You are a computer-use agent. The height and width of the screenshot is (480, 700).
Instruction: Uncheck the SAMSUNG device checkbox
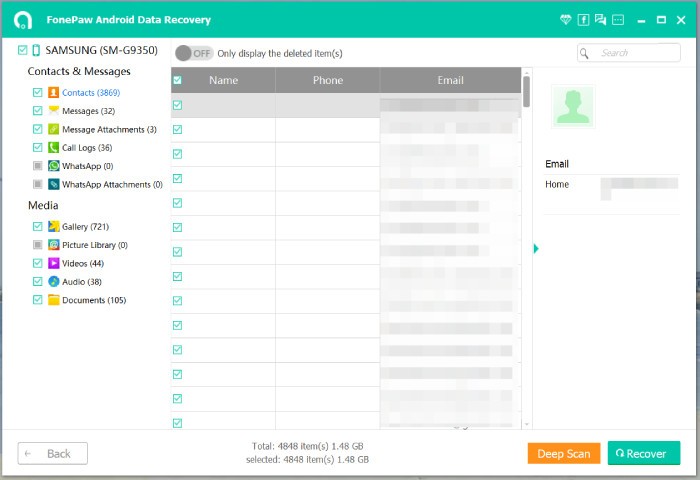pos(22,50)
